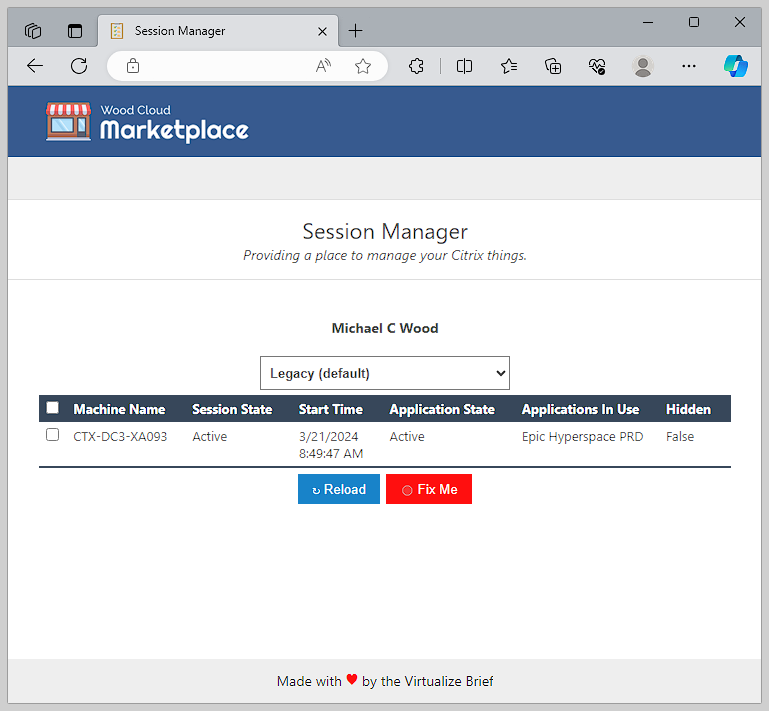This screenshot has height=711, width=769.
Task: Click the Start Time column header
Action: click(x=331, y=409)
